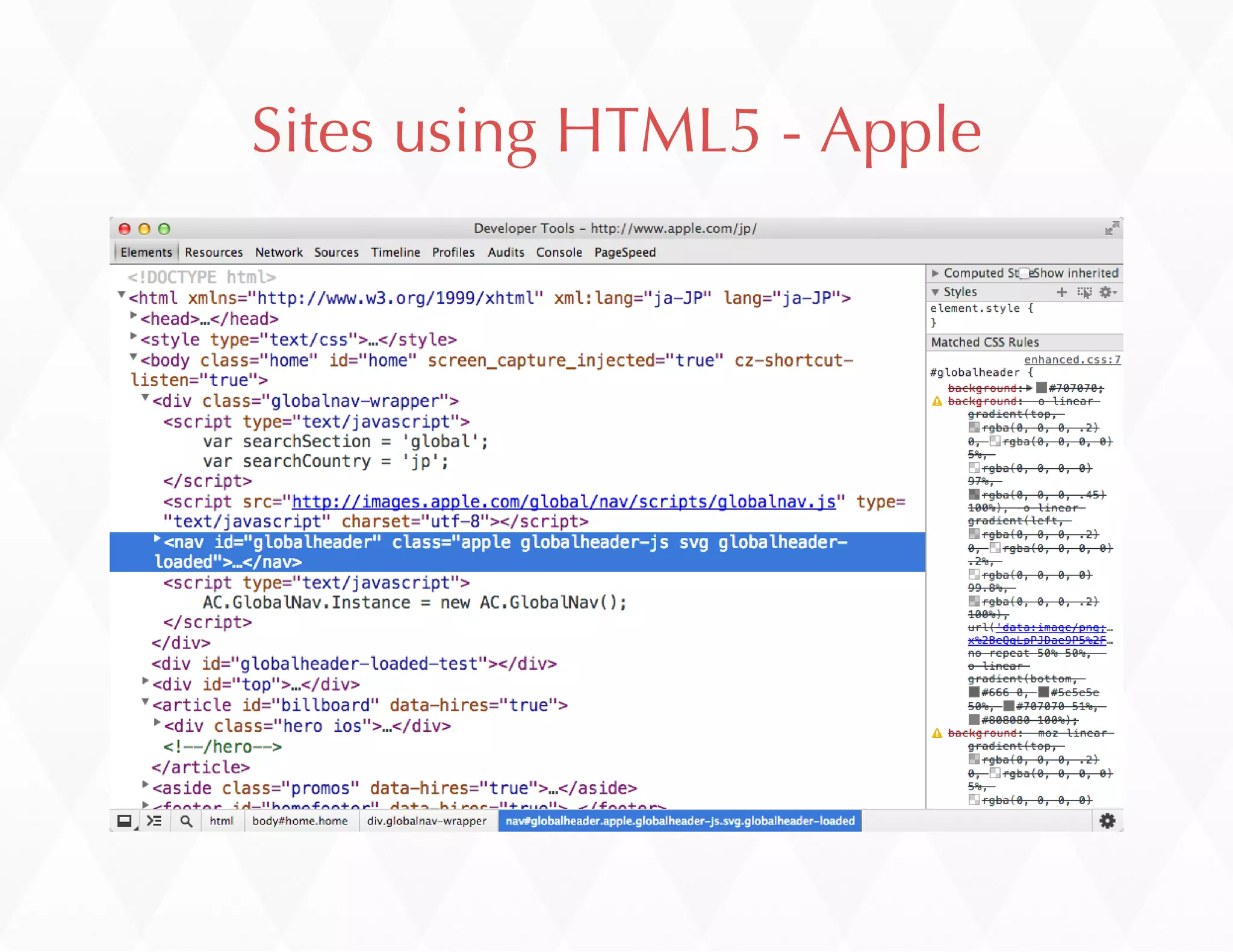Open the globalnav.js script link
Viewport: 1233px width, 952px height.
pyautogui.click(x=563, y=501)
